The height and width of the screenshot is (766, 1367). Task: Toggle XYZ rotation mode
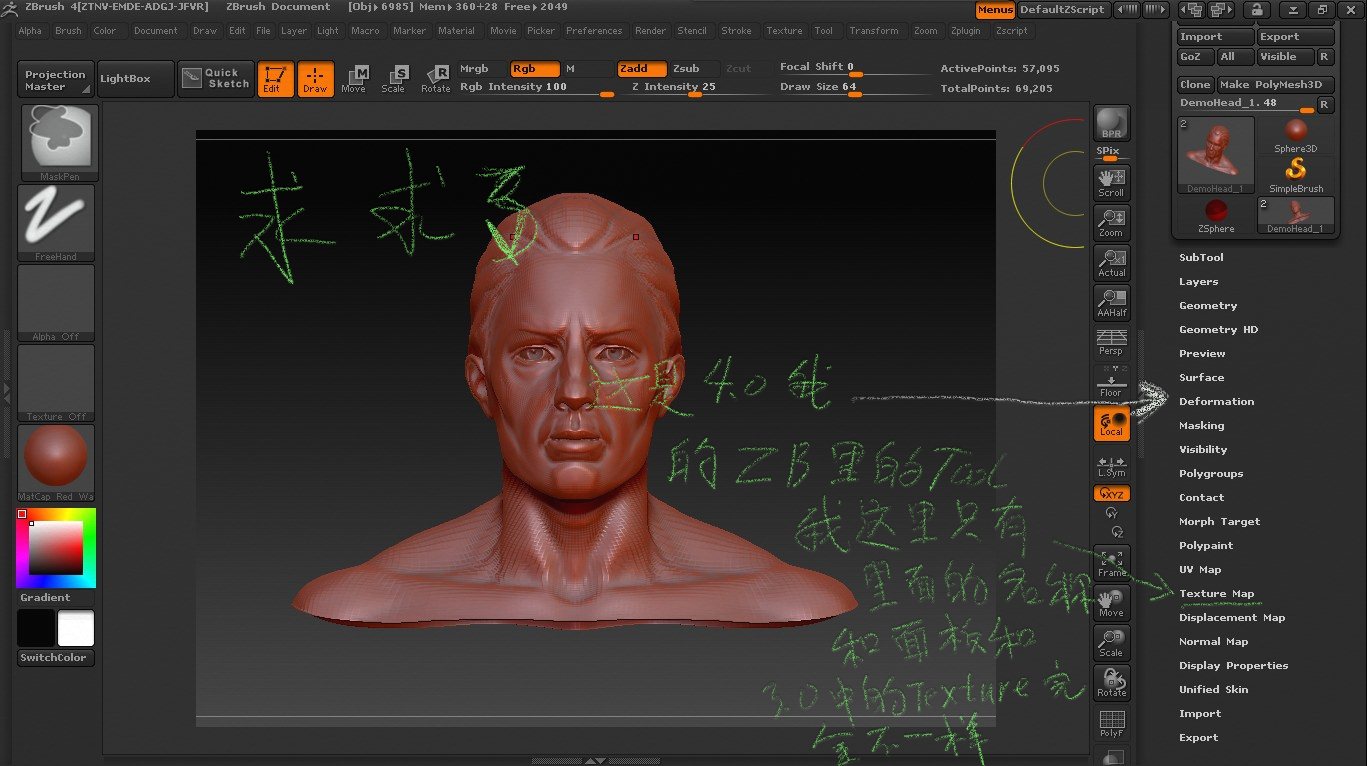(1111, 494)
